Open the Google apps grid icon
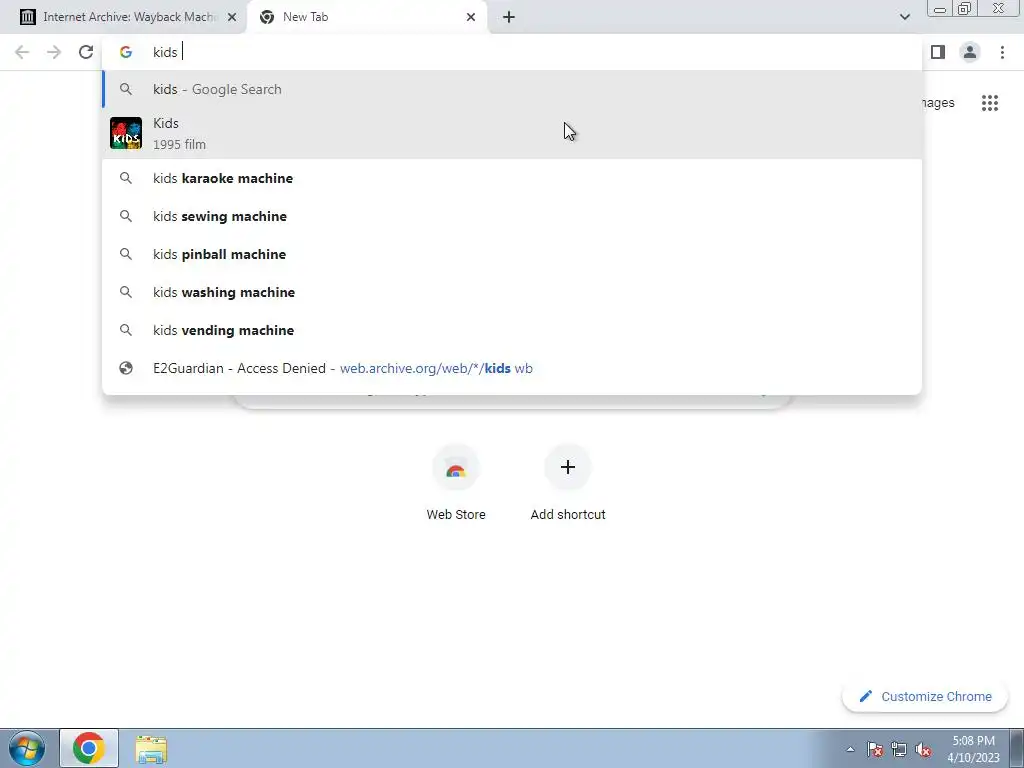 [x=989, y=103]
